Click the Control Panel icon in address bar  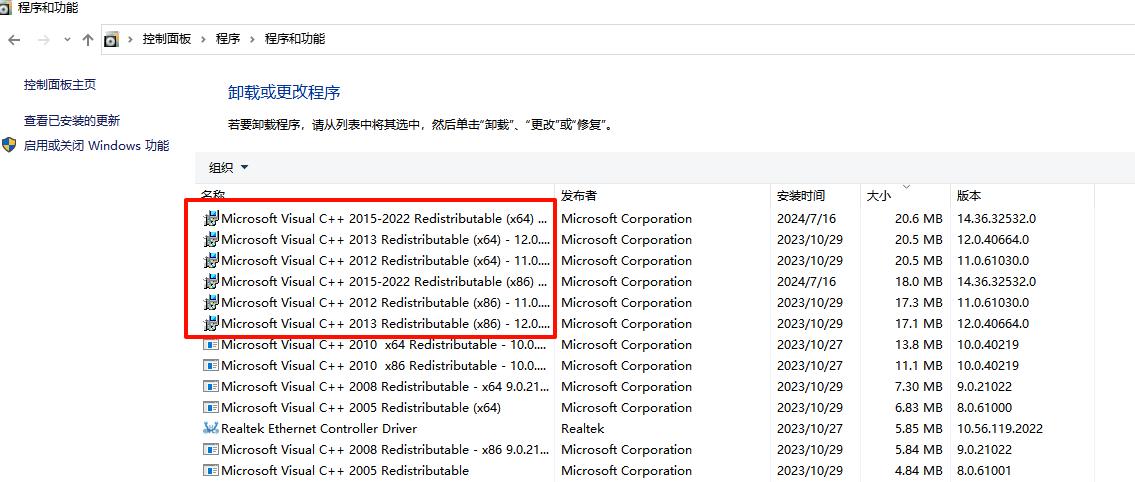tap(112, 39)
